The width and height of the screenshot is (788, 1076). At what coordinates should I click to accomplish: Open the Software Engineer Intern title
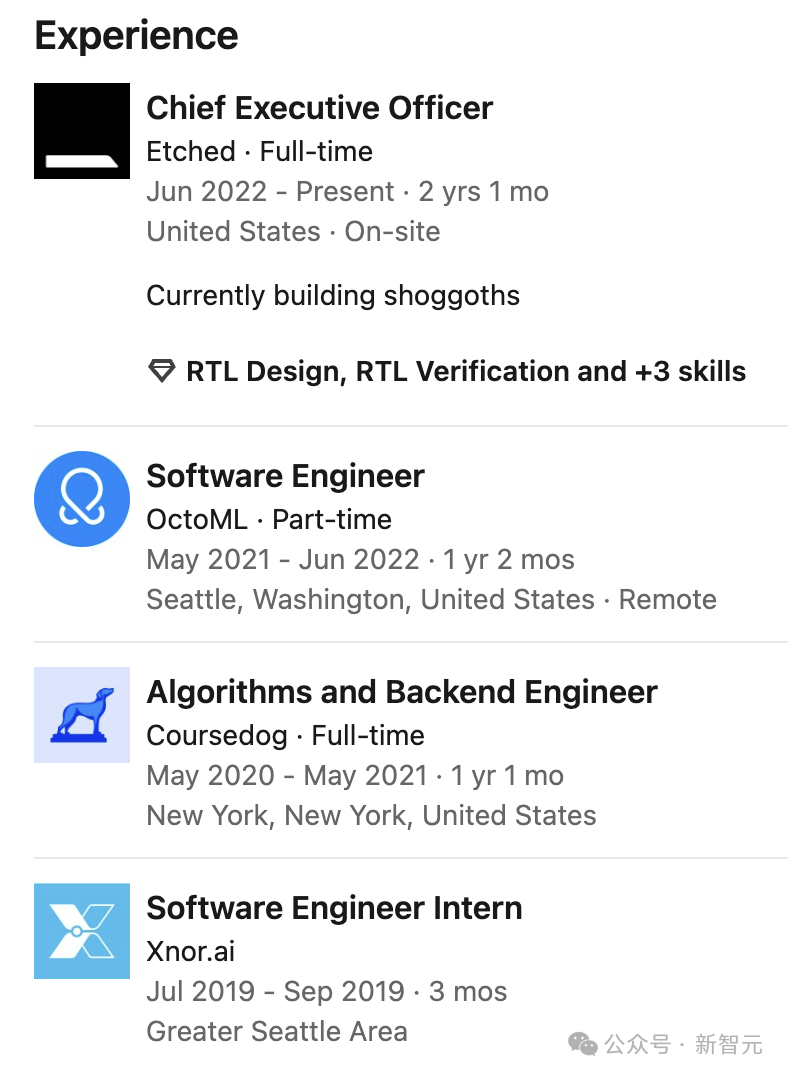tap(335, 908)
